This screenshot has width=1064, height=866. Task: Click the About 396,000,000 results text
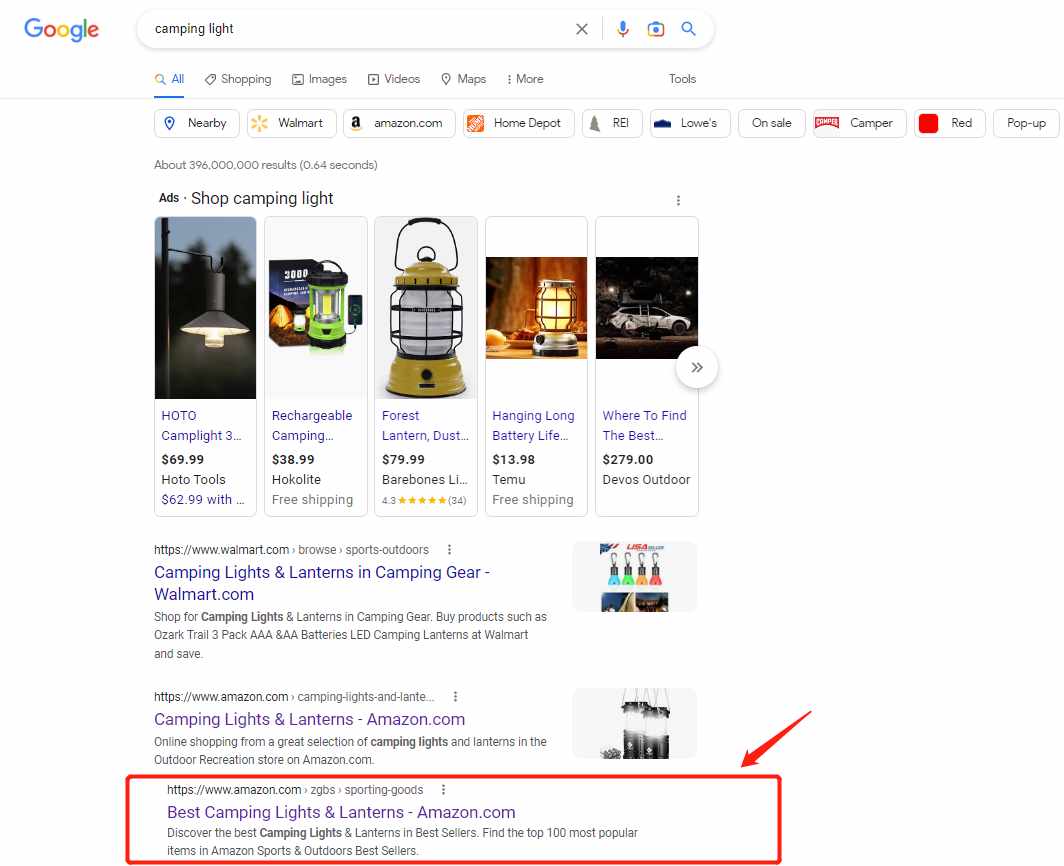coord(265,165)
